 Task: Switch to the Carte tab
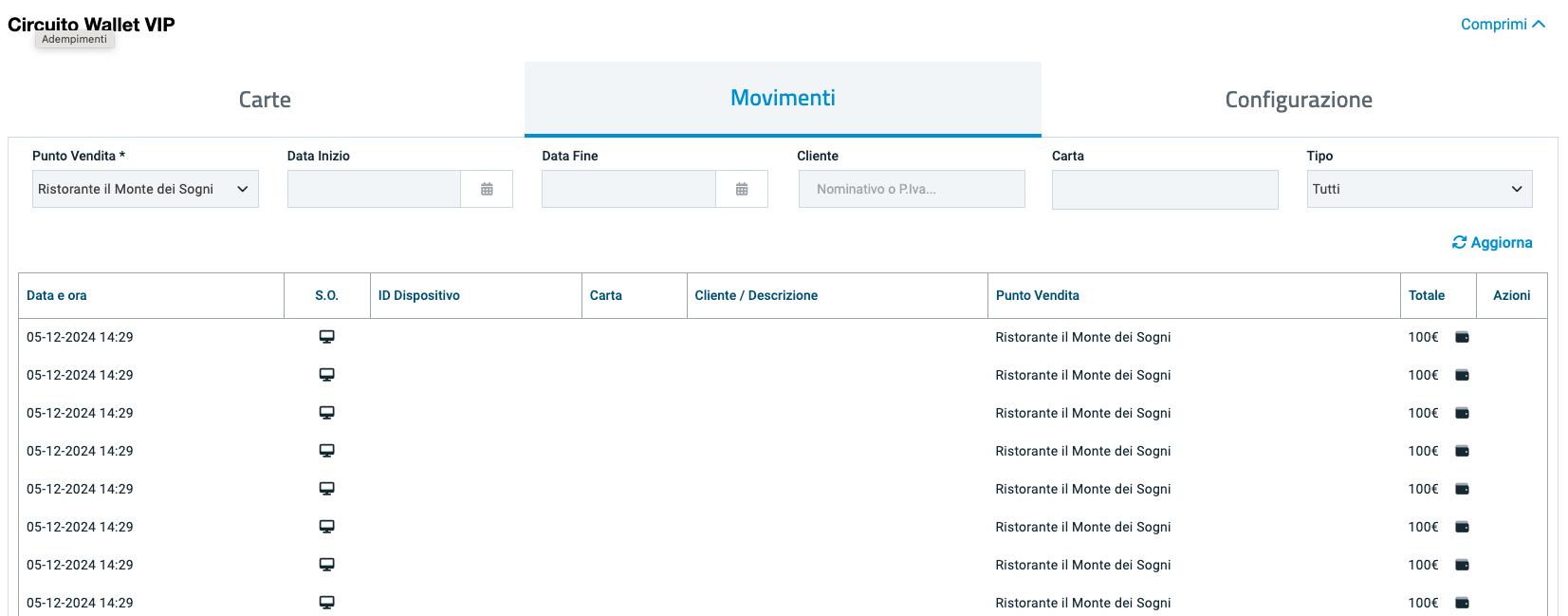[265, 100]
